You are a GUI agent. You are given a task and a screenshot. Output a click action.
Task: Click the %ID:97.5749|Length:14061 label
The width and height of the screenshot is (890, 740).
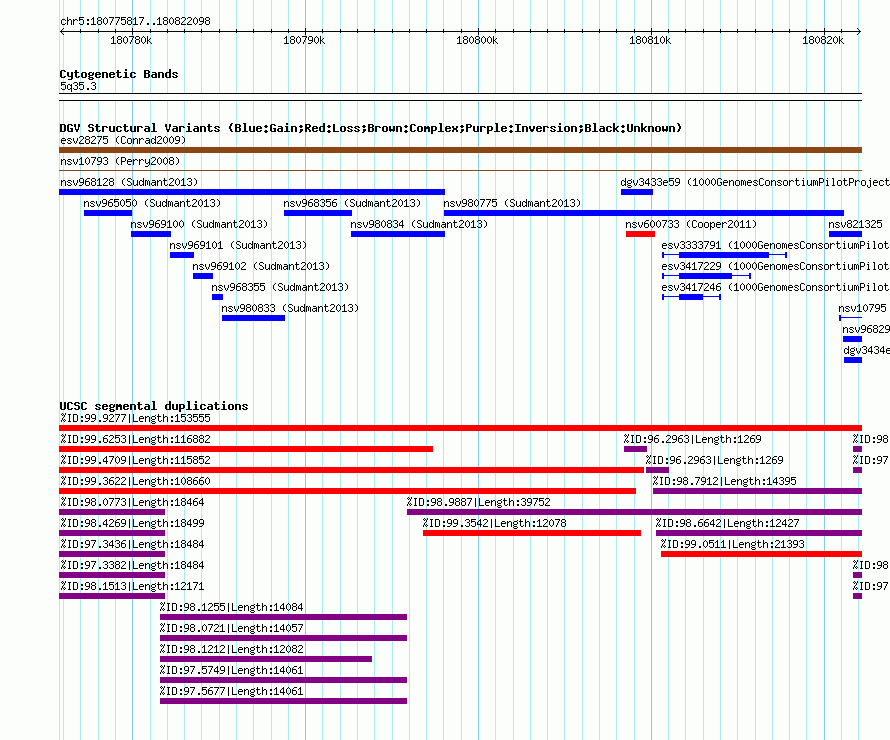click(232, 670)
